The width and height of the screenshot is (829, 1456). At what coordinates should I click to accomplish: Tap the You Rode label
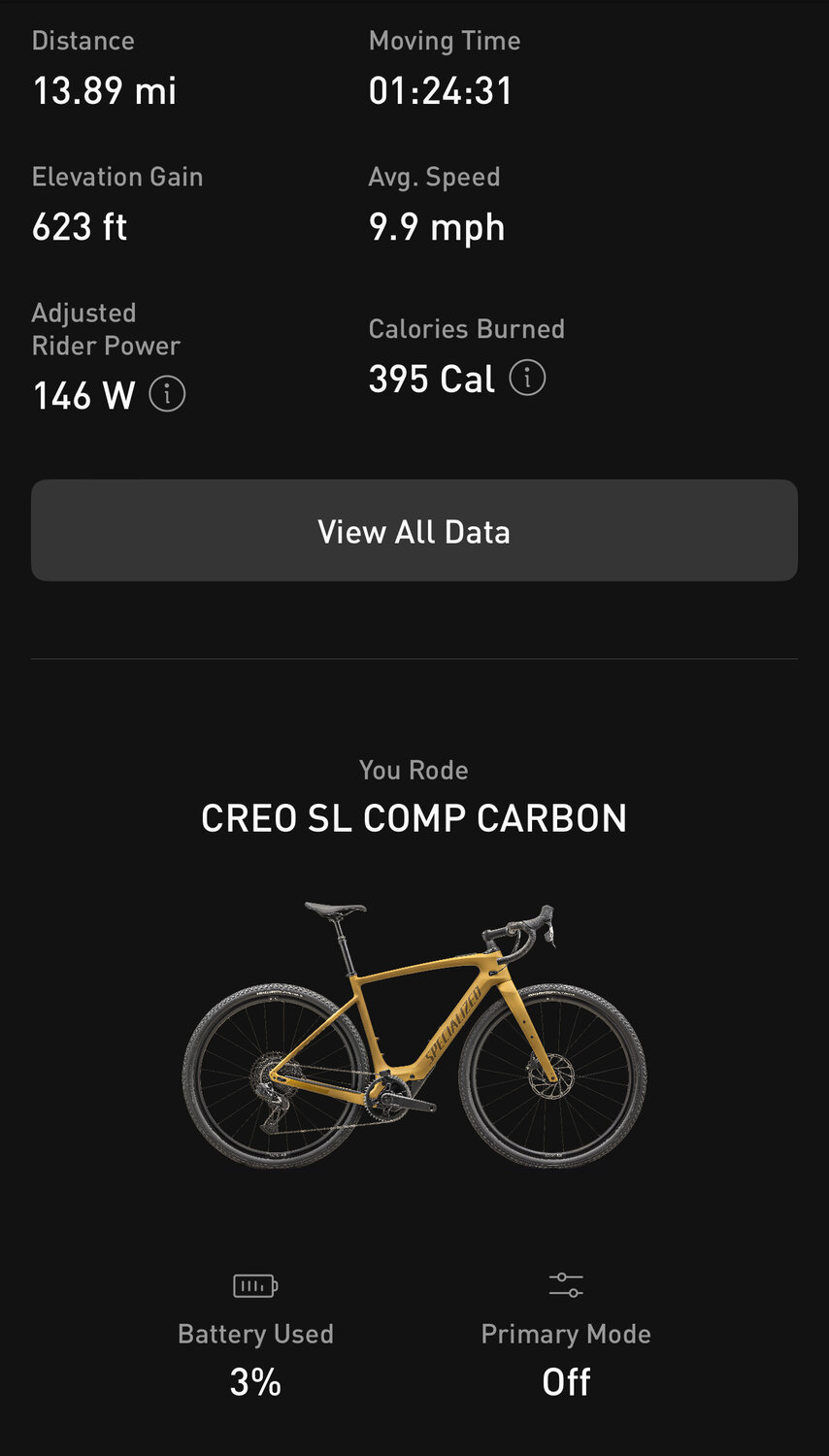pyautogui.click(x=414, y=770)
